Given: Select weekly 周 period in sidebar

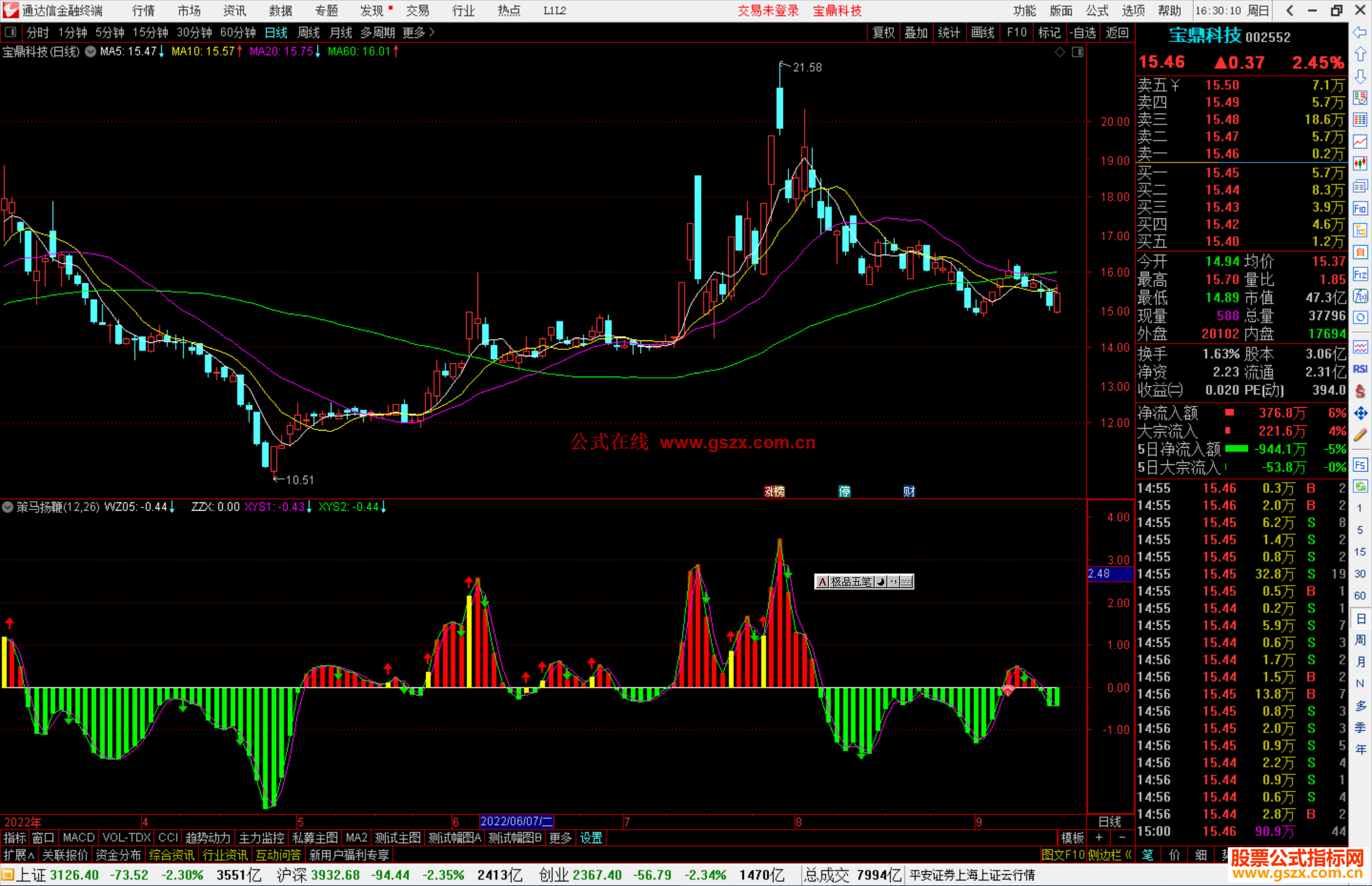Looking at the screenshot, I should (1360, 640).
